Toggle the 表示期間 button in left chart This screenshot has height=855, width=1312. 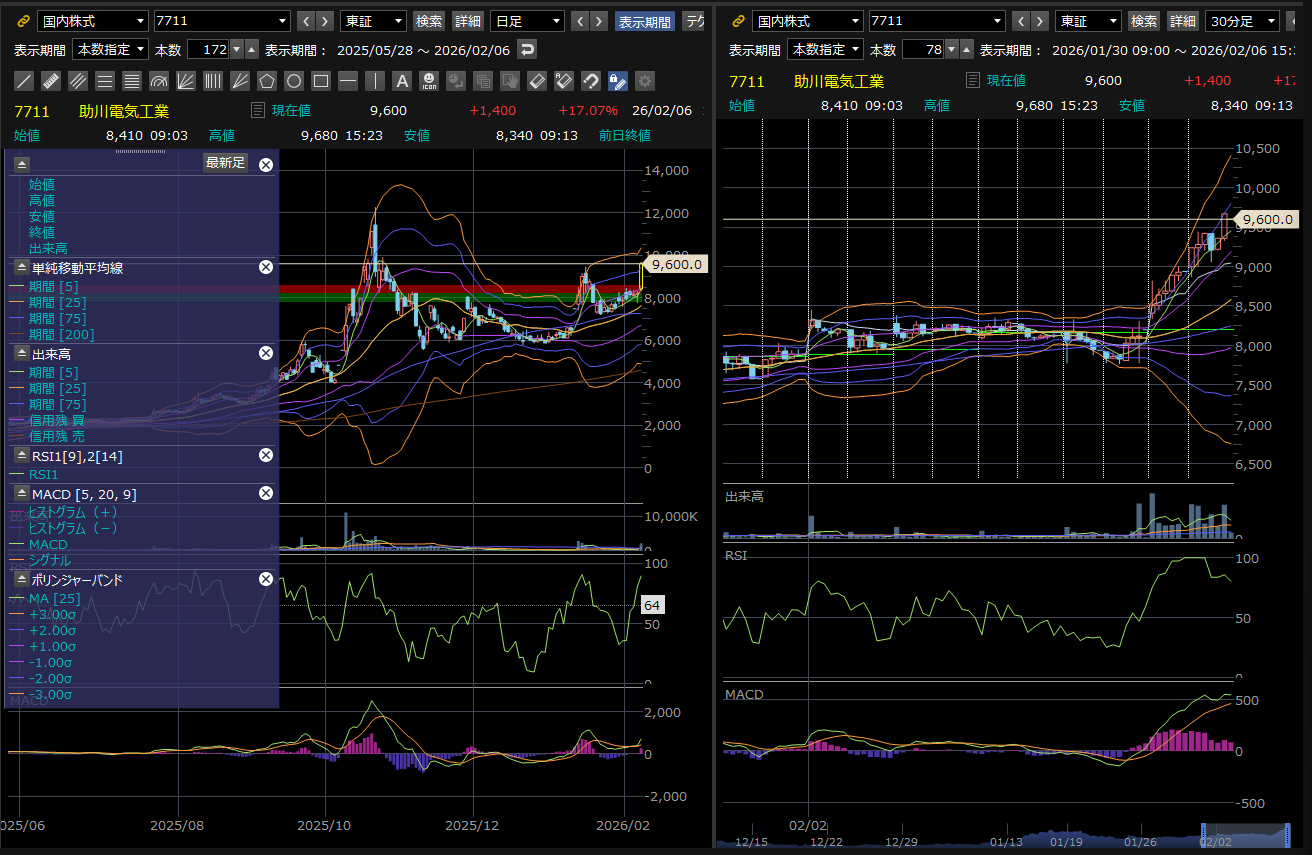coord(644,21)
